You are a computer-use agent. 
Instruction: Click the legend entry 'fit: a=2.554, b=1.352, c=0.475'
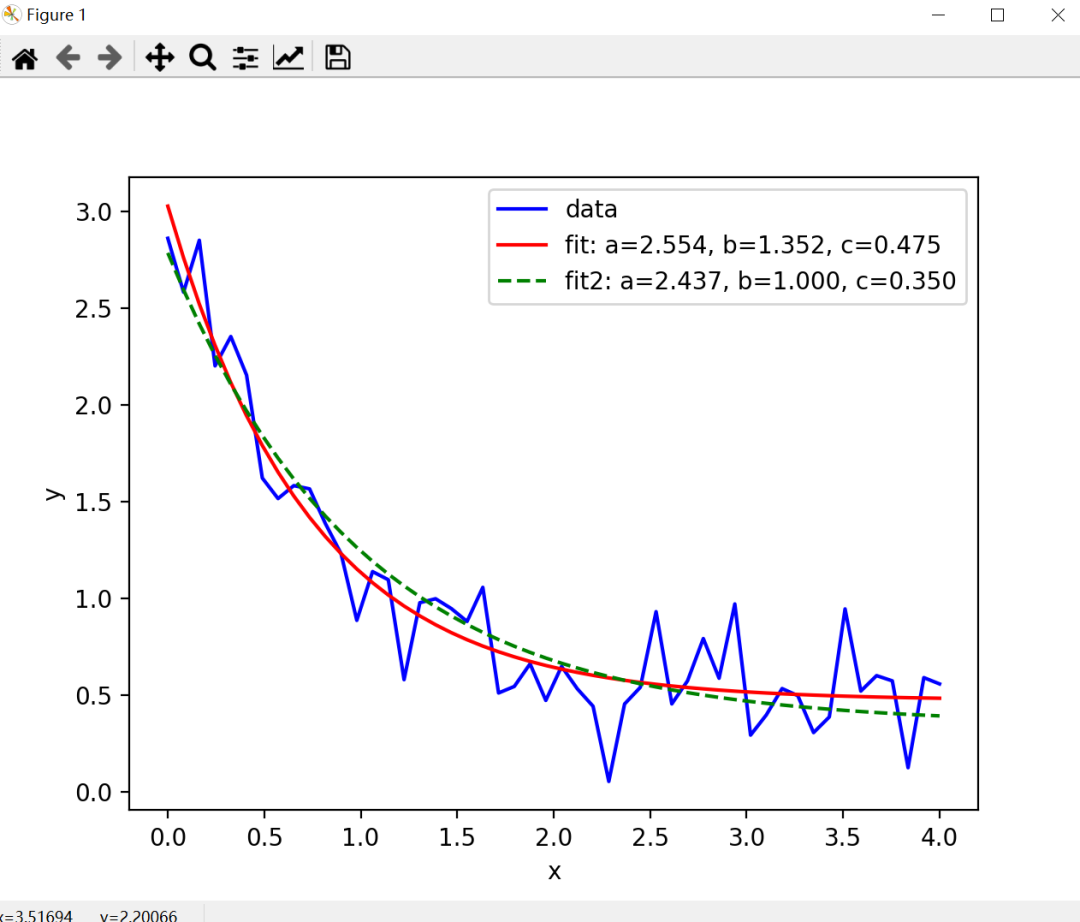point(753,245)
